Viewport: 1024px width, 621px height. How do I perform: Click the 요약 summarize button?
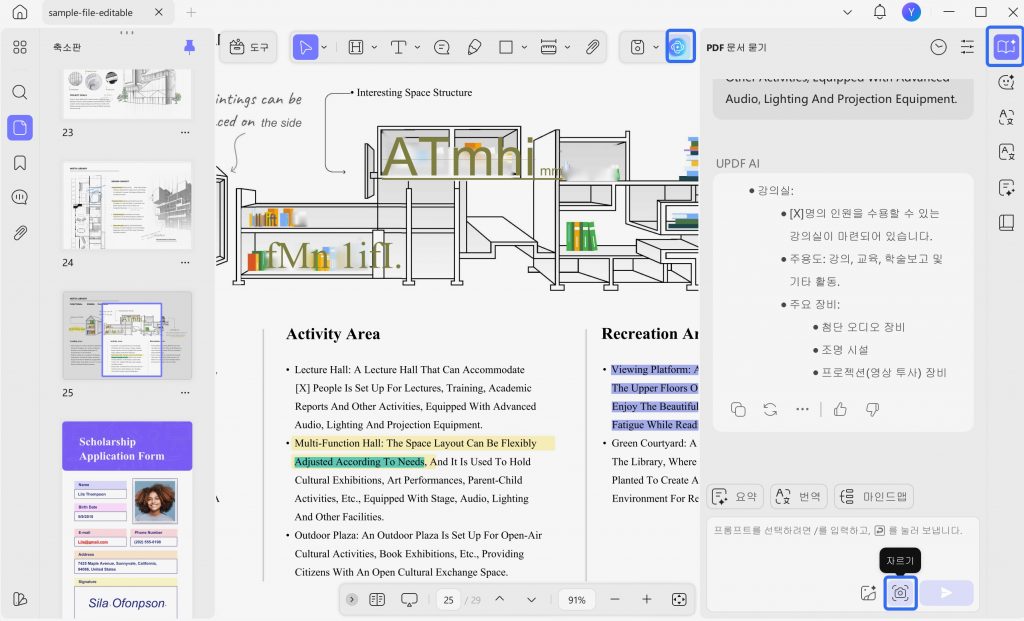735,496
